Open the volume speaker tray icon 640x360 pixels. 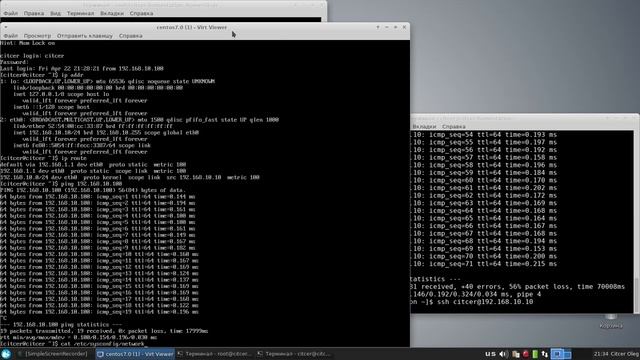point(504,354)
